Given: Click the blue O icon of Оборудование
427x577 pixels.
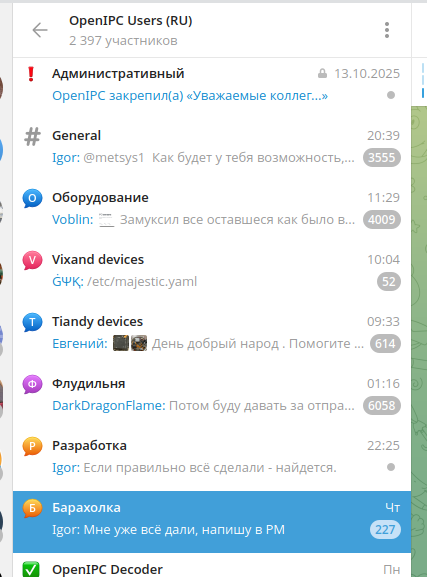Looking at the screenshot, I should 32,198.
